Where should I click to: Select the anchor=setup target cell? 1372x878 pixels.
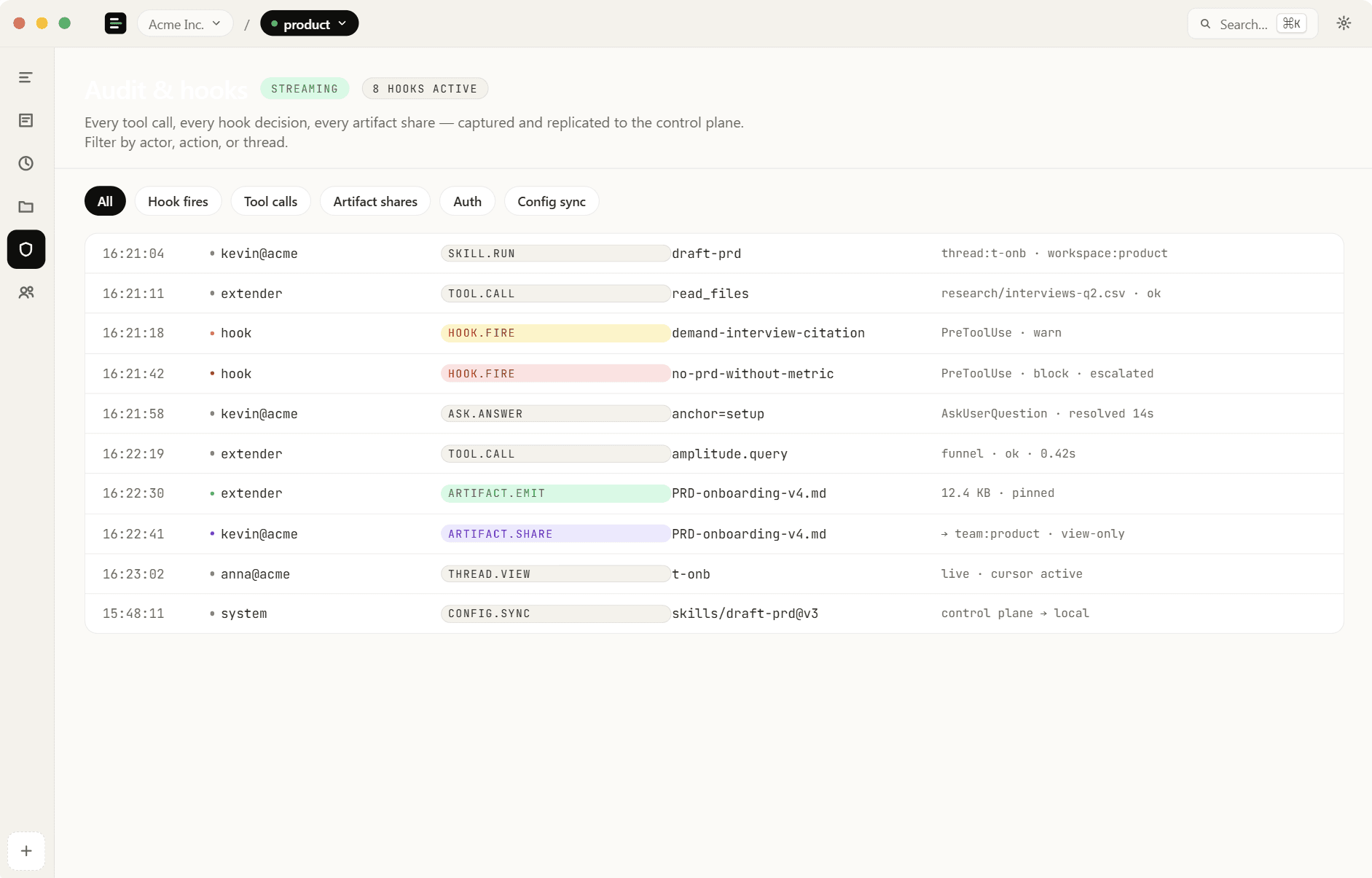[x=718, y=414]
